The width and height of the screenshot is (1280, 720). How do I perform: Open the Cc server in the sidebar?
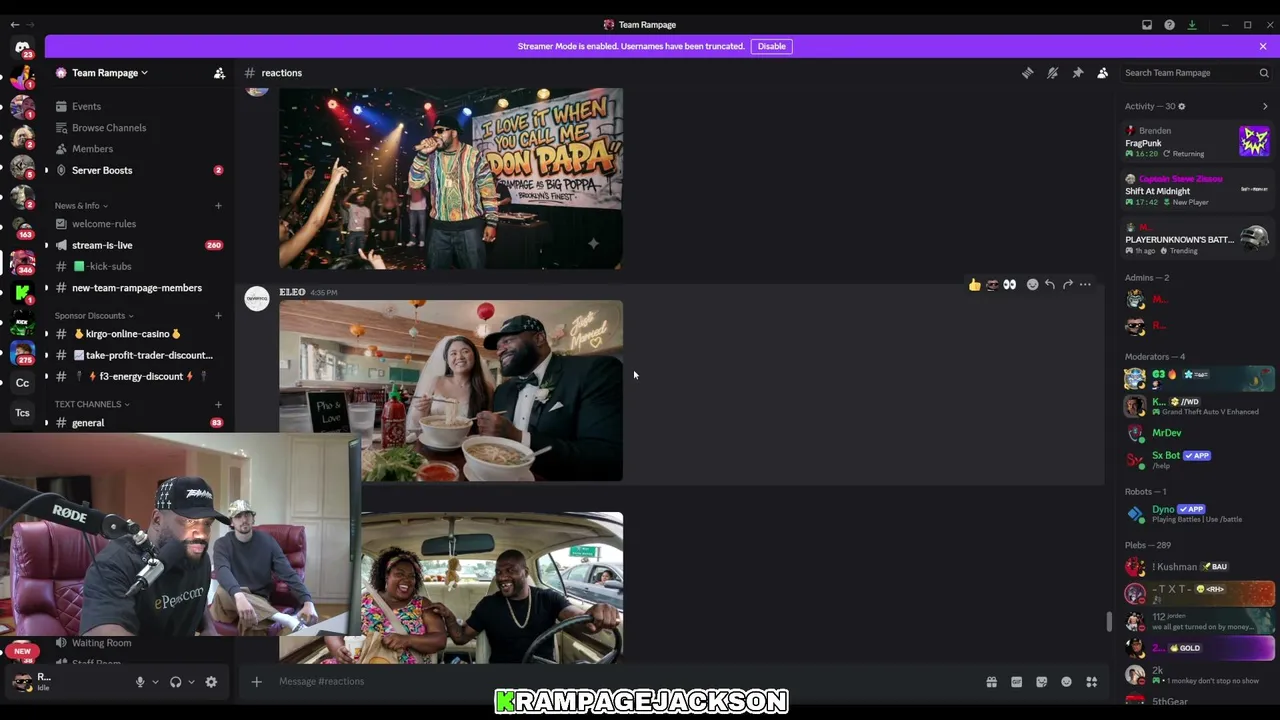[22, 383]
